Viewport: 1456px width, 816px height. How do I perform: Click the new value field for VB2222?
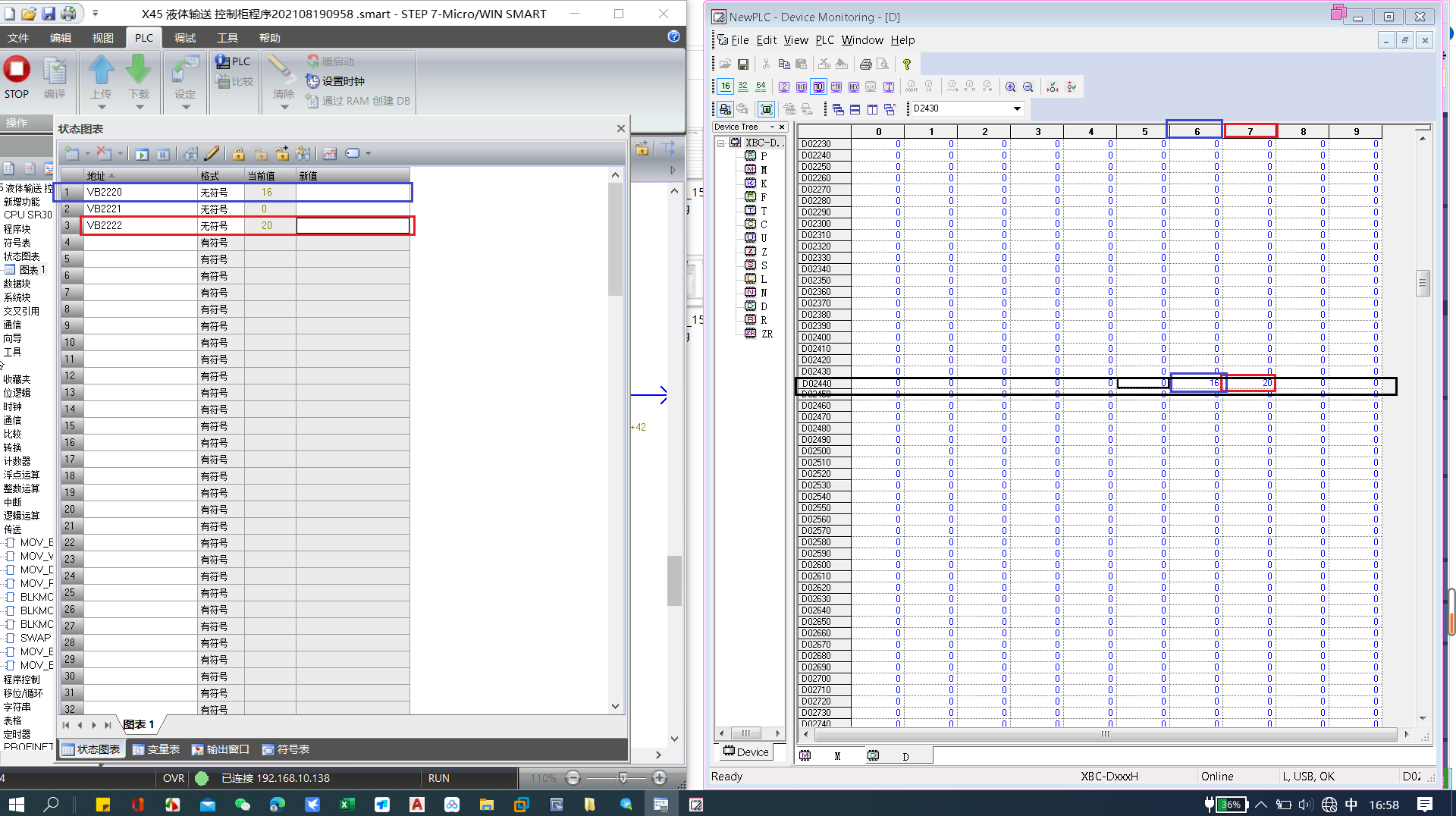(353, 226)
